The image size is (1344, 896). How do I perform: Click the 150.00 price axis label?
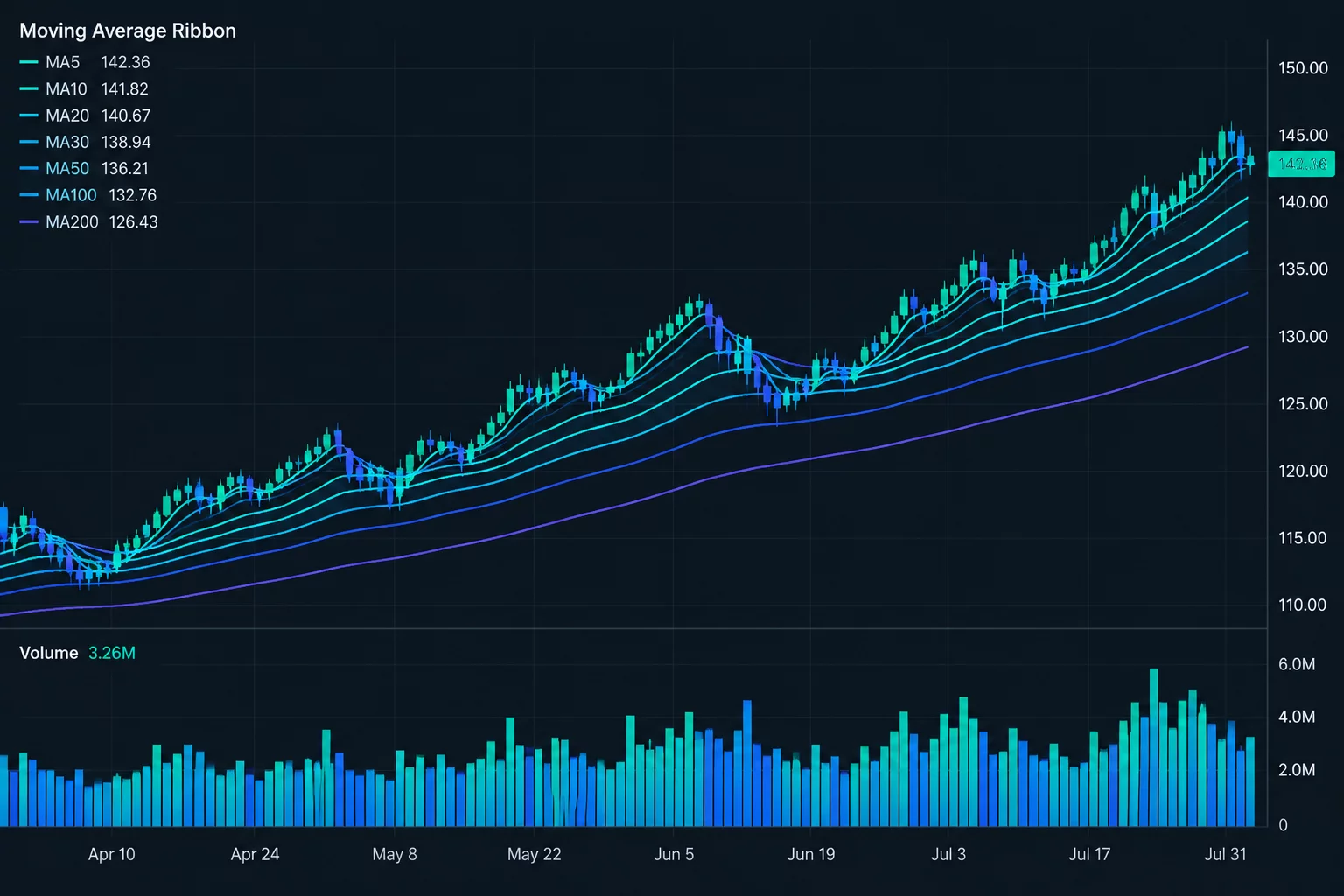(x=1303, y=68)
